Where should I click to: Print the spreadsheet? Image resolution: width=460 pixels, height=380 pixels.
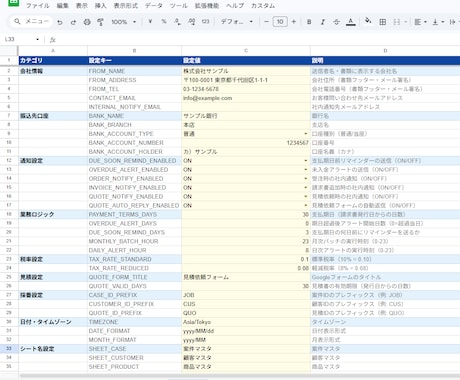click(87, 22)
